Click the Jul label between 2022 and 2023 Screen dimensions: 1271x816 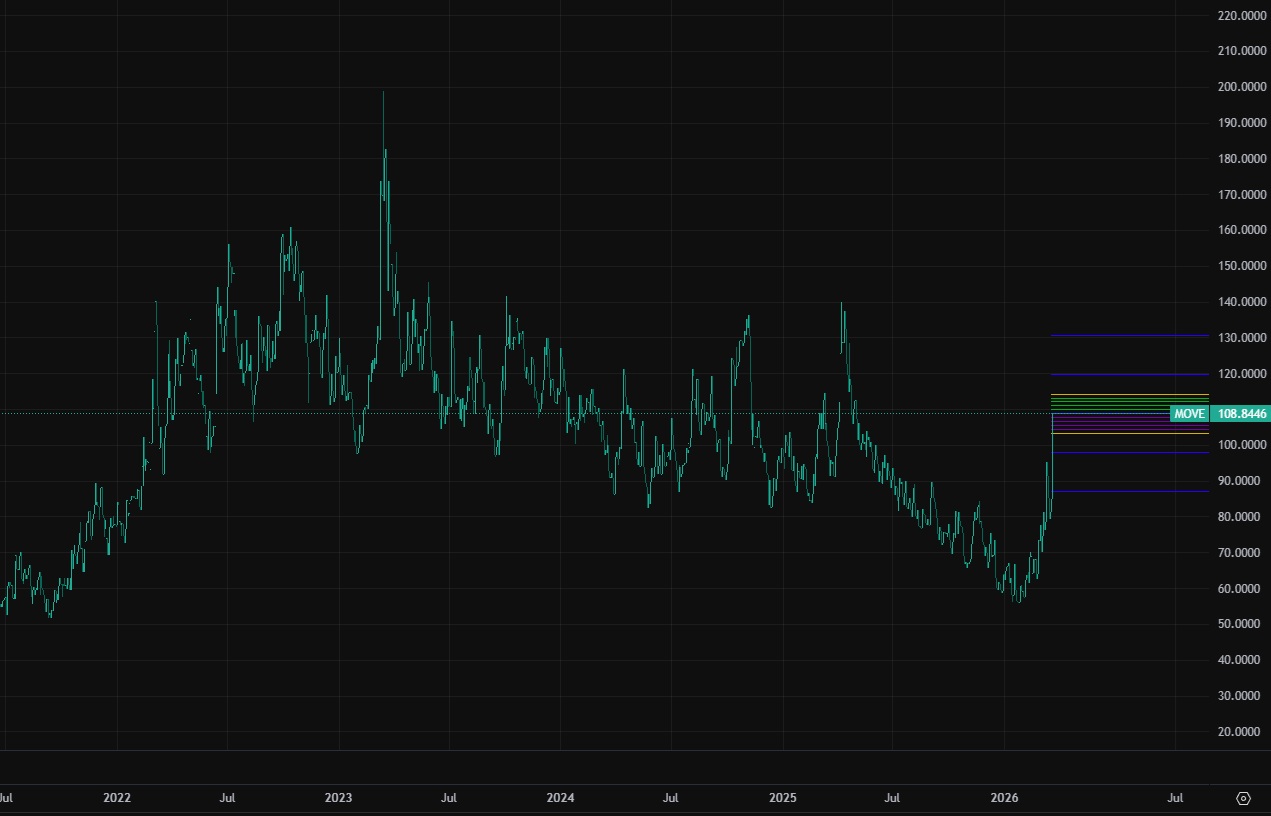pos(228,798)
